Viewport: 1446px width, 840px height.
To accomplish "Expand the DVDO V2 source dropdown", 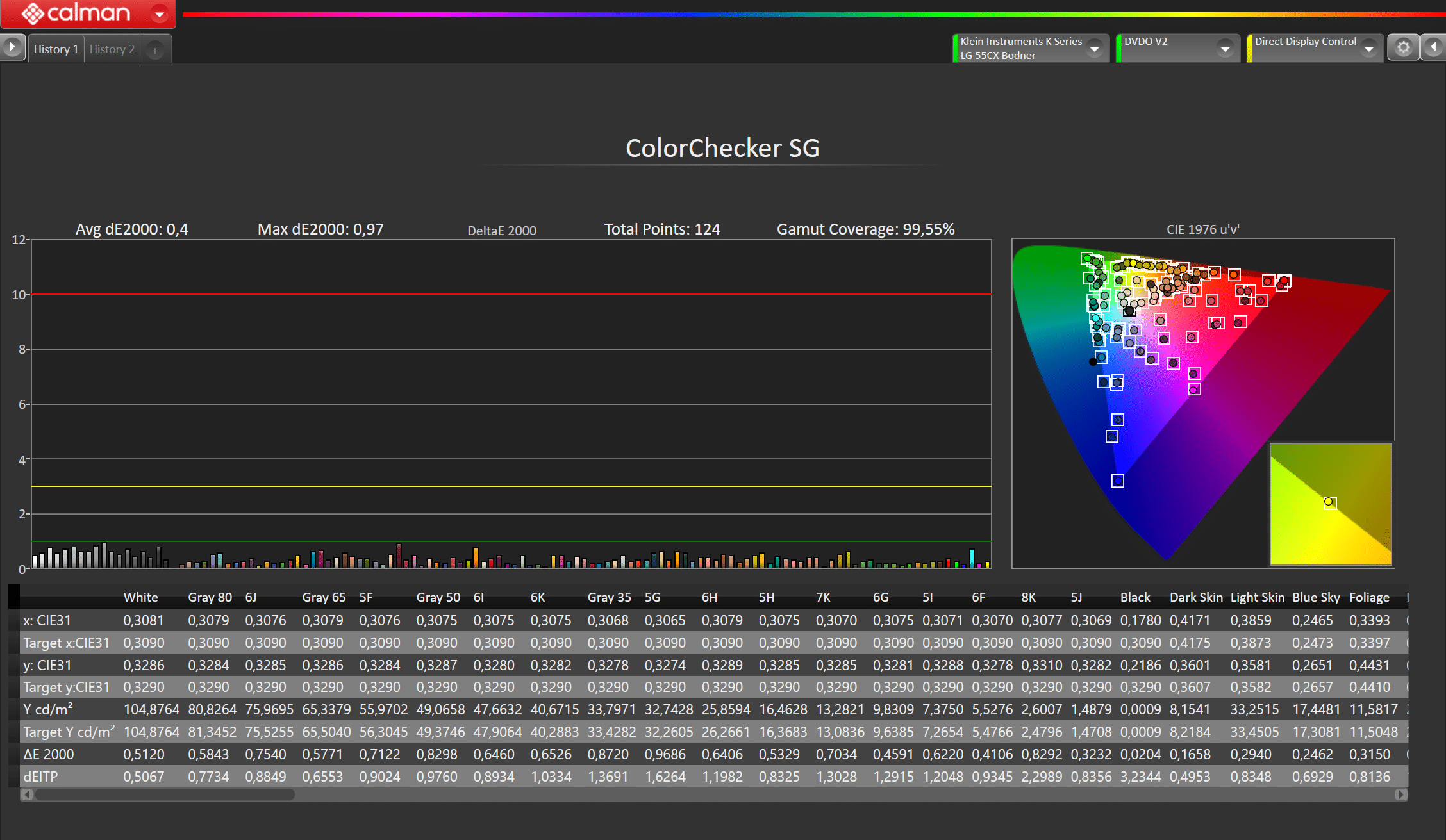I will pyautogui.click(x=1225, y=49).
